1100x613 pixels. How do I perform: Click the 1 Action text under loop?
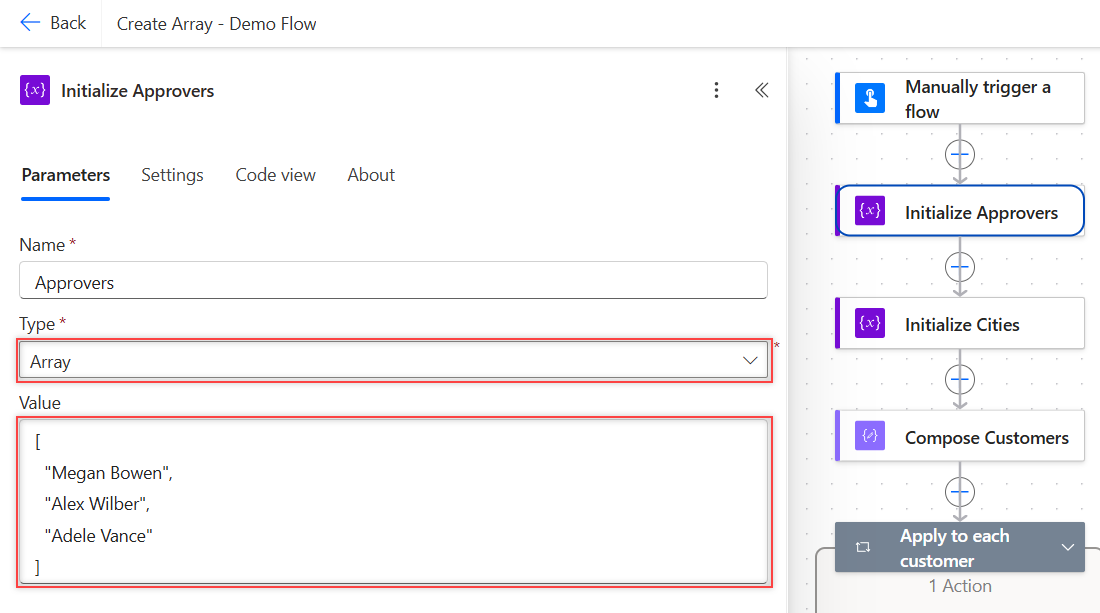[x=960, y=586]
